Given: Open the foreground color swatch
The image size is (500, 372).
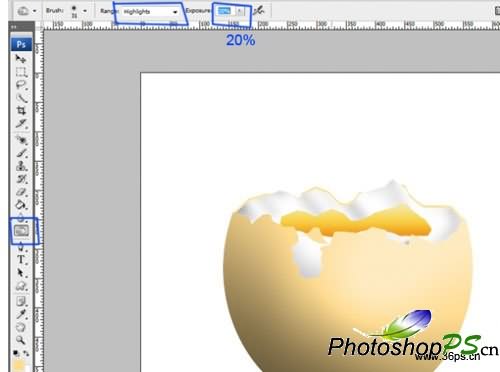Looking at the screenshot, I should pos(19,365).
